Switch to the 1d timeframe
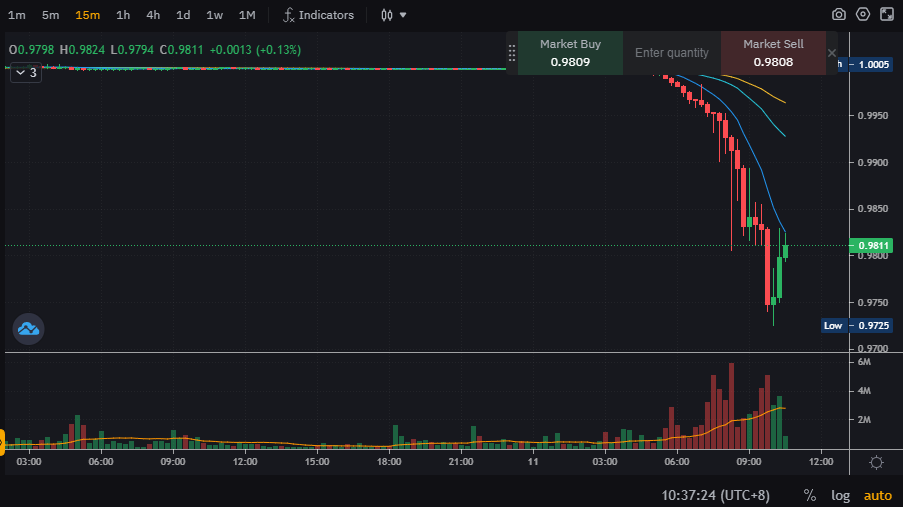The height and width of the screenshot is (507, 903). [183, 15]
